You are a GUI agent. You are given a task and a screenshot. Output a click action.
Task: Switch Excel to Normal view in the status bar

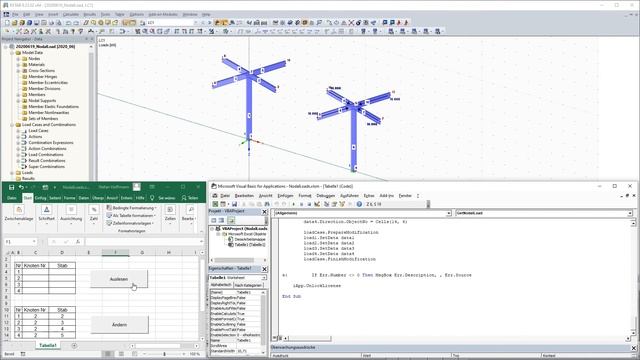[x=108, y=354]
